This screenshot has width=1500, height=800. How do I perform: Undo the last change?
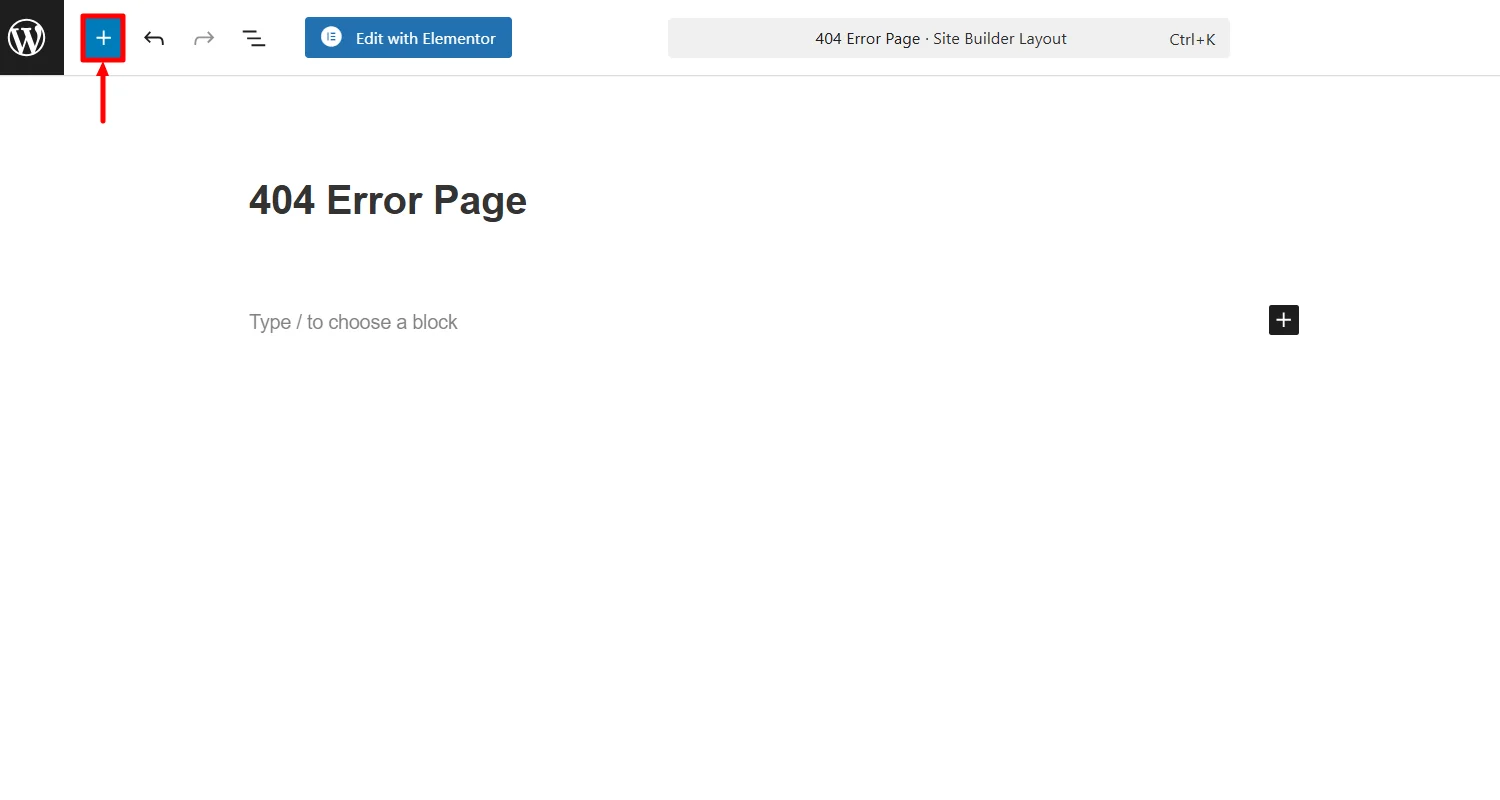[x=154, y=38]
